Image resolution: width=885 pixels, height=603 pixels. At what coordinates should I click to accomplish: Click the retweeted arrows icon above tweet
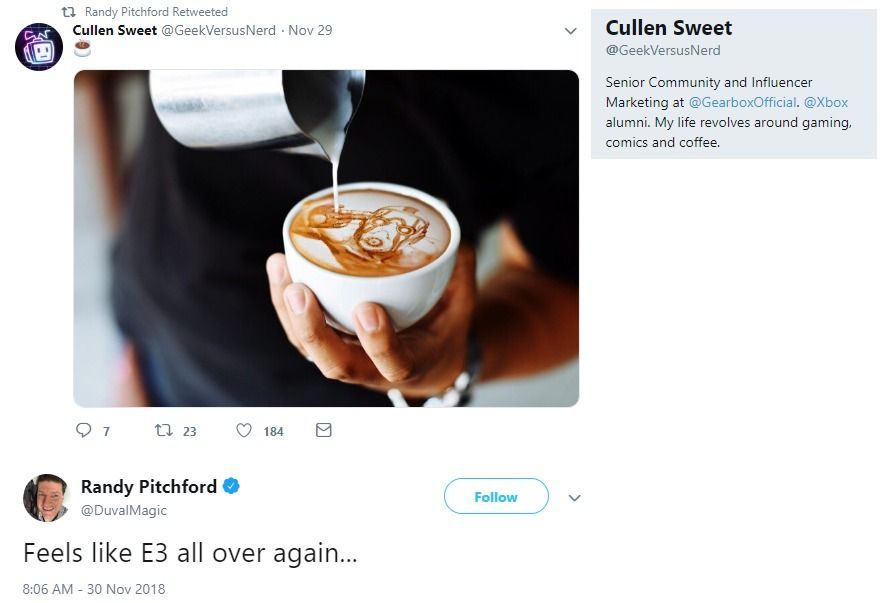[x=69, y=12]
